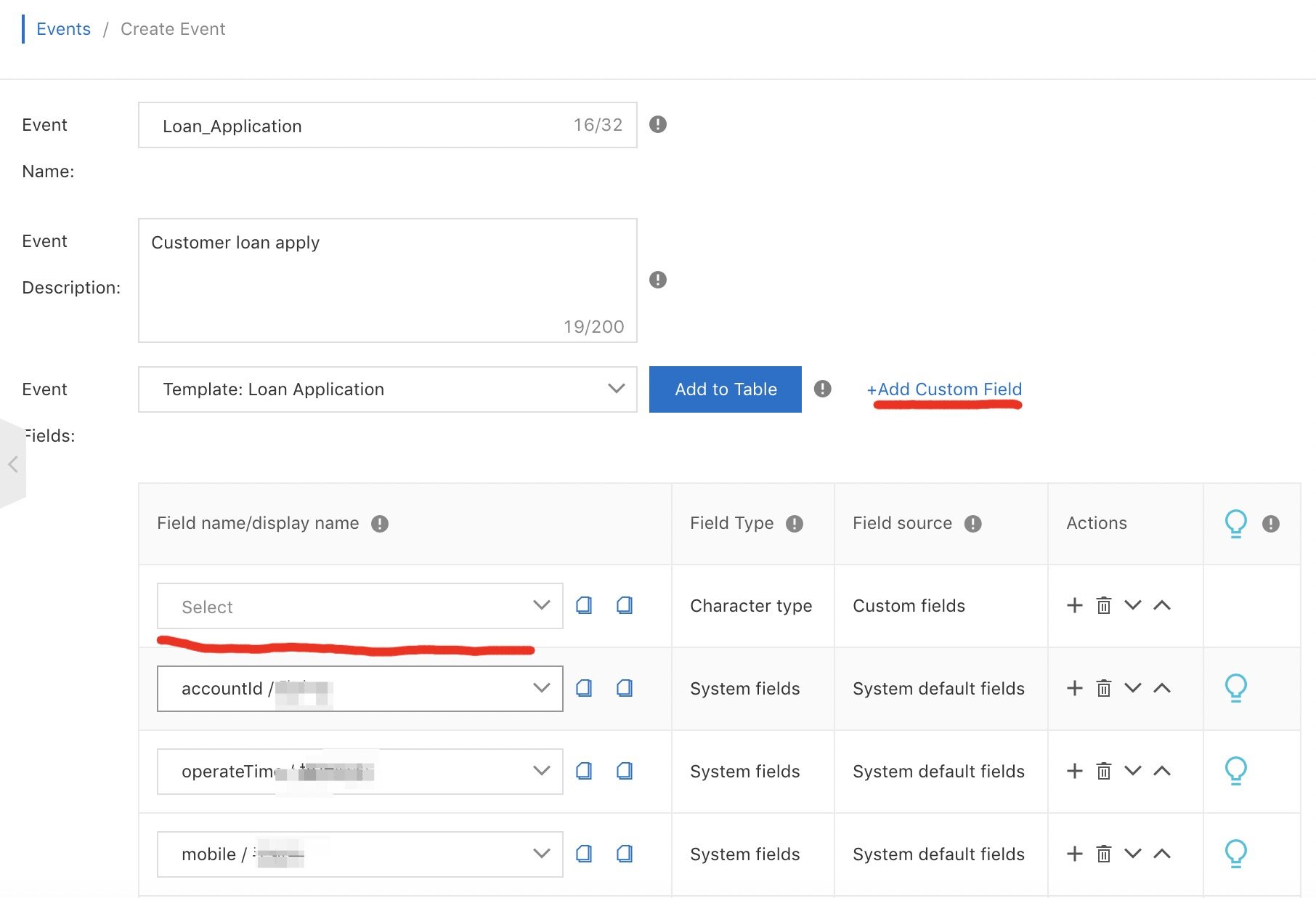
Task: Move the operateTime row up
Action: tap(1162, 771)
